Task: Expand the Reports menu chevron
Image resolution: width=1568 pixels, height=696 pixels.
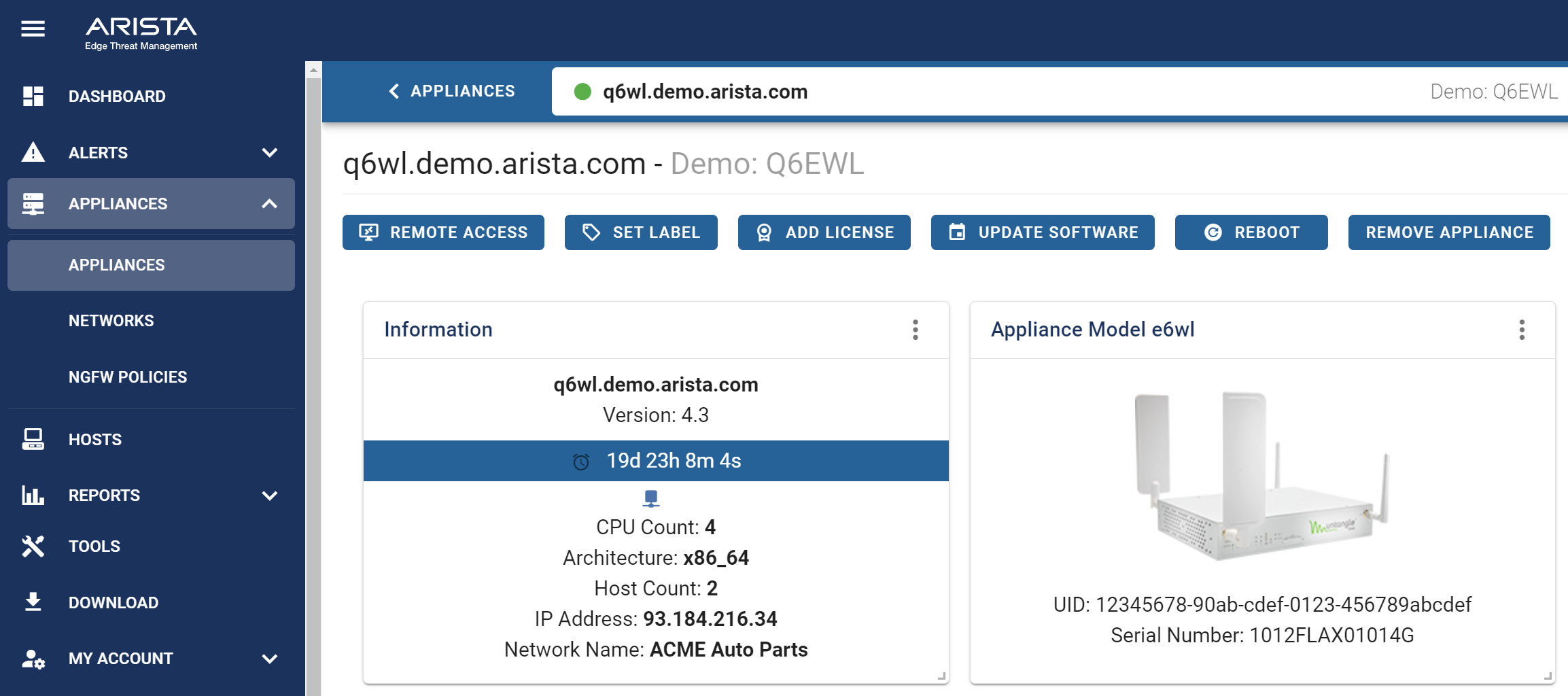Action: click(x=270, y=495)
